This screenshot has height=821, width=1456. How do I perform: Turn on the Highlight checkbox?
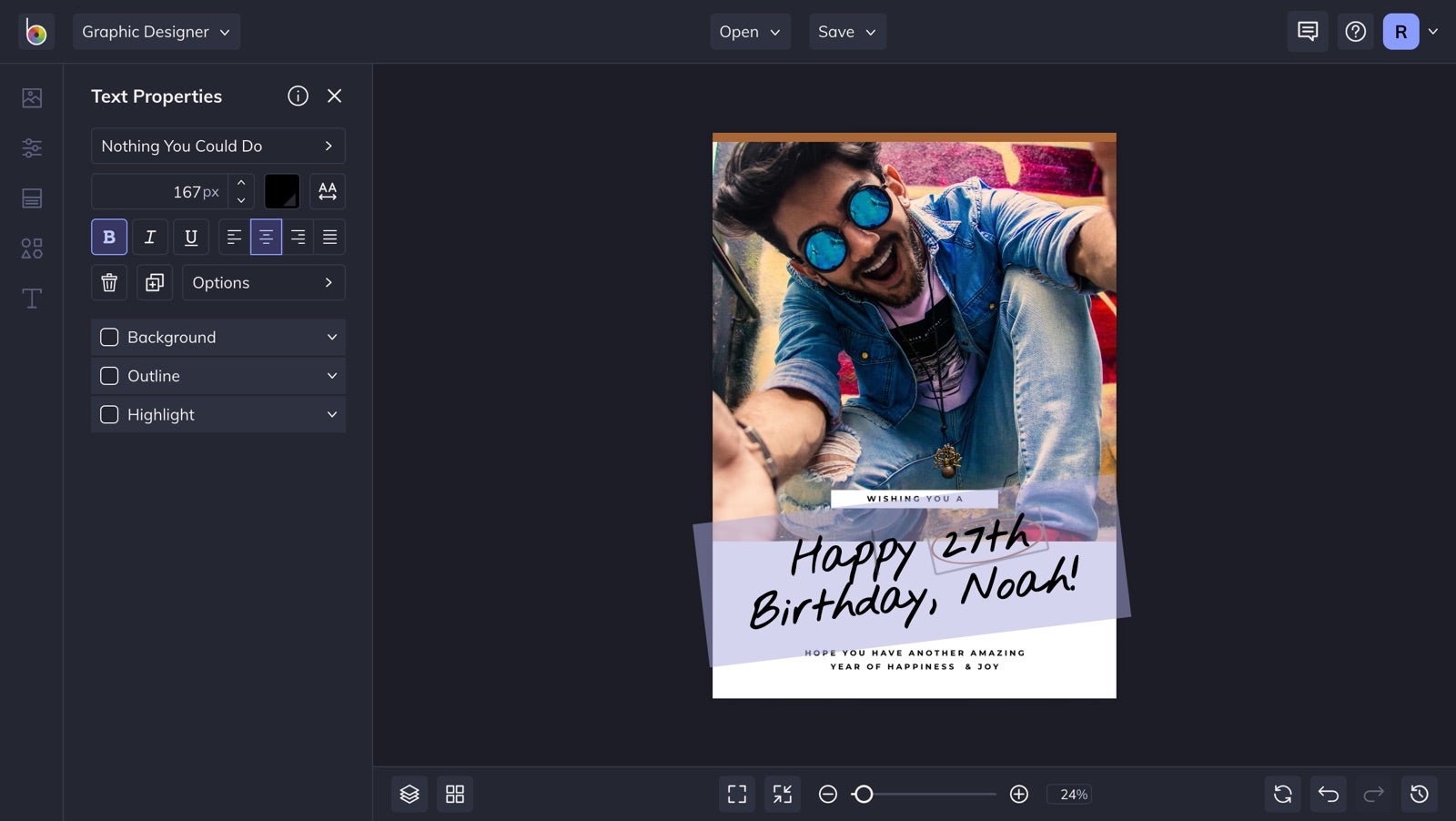pyautogui.click(x=109, y=415)
